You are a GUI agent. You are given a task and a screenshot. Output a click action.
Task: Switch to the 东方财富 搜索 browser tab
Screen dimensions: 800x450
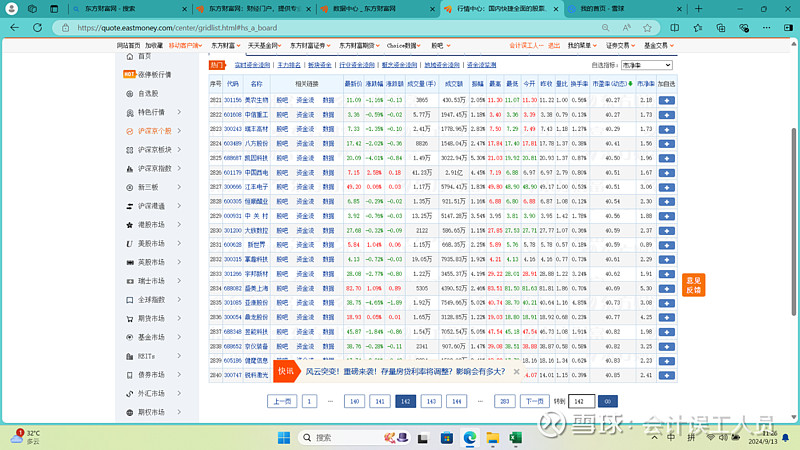click(129, 9)
